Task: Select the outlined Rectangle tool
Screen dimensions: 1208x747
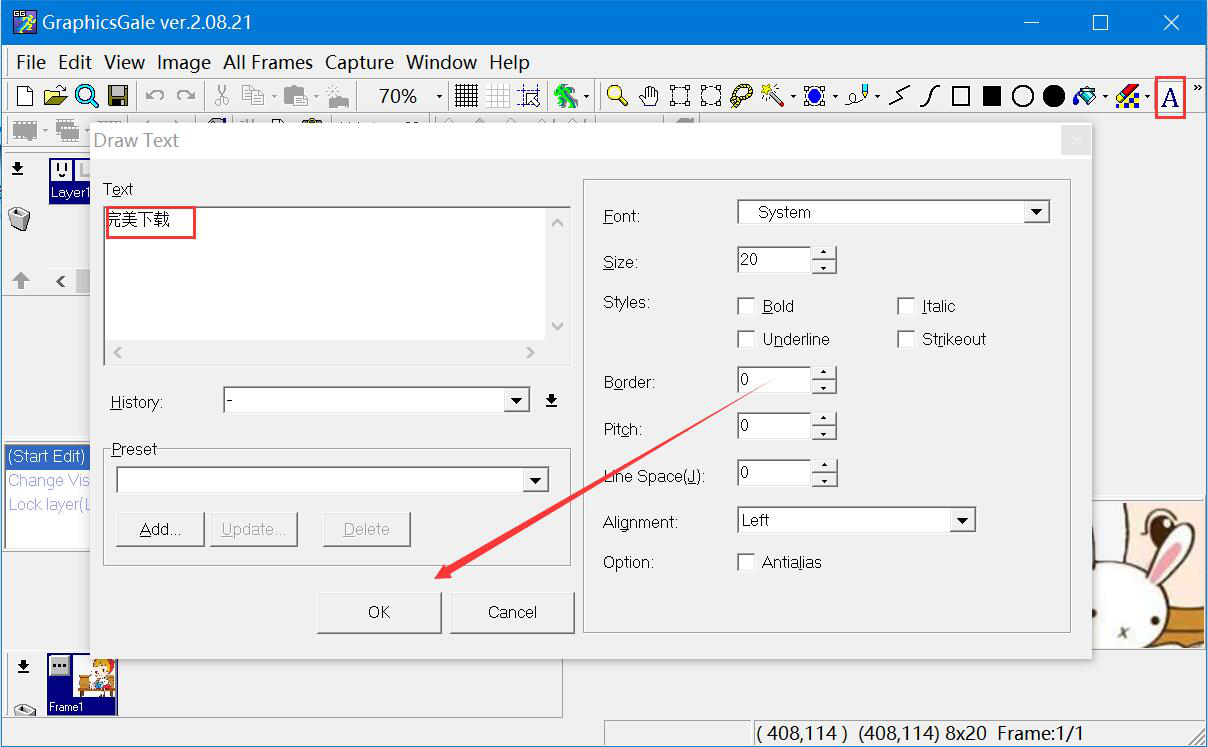Action: coord(961,96)
